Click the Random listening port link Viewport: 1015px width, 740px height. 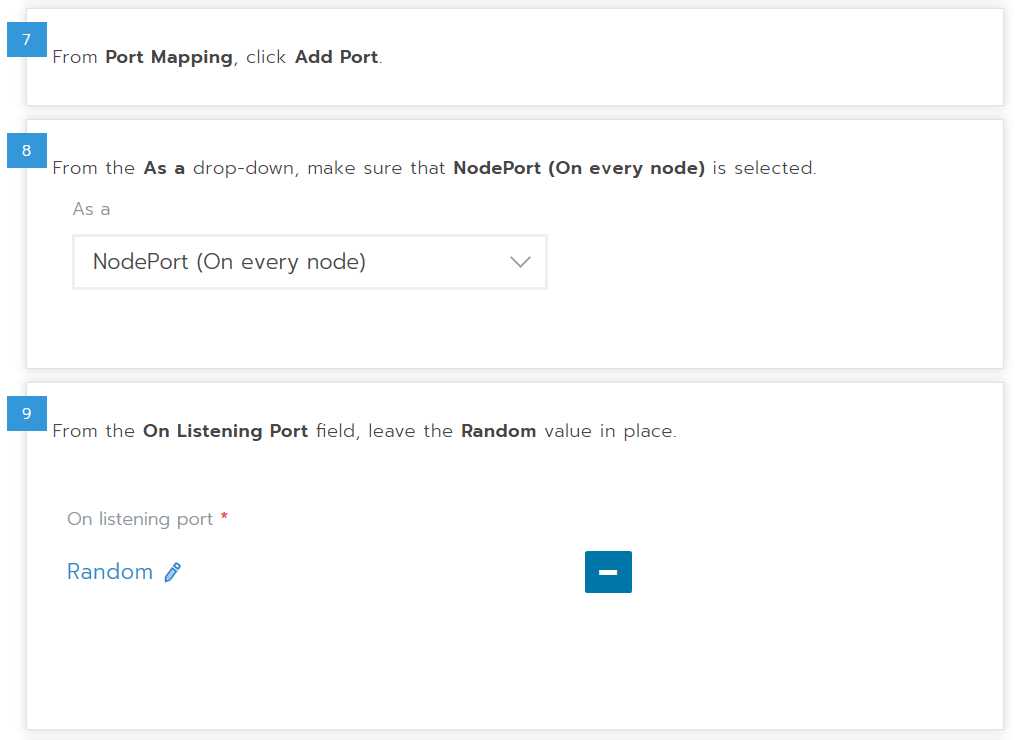click(x=110, y=572)
